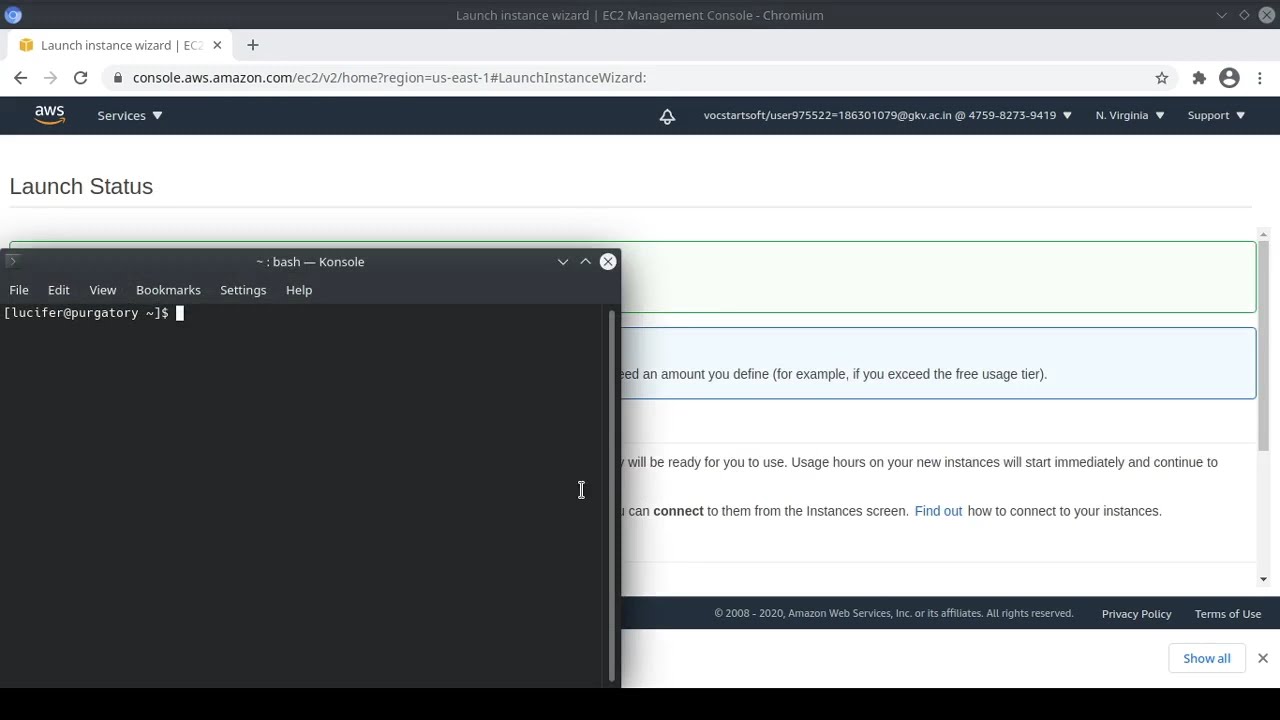This screenshot has width=1280, height=720.
Task: Open the Chromium three-dot menu
Action: click(1260, 78)
